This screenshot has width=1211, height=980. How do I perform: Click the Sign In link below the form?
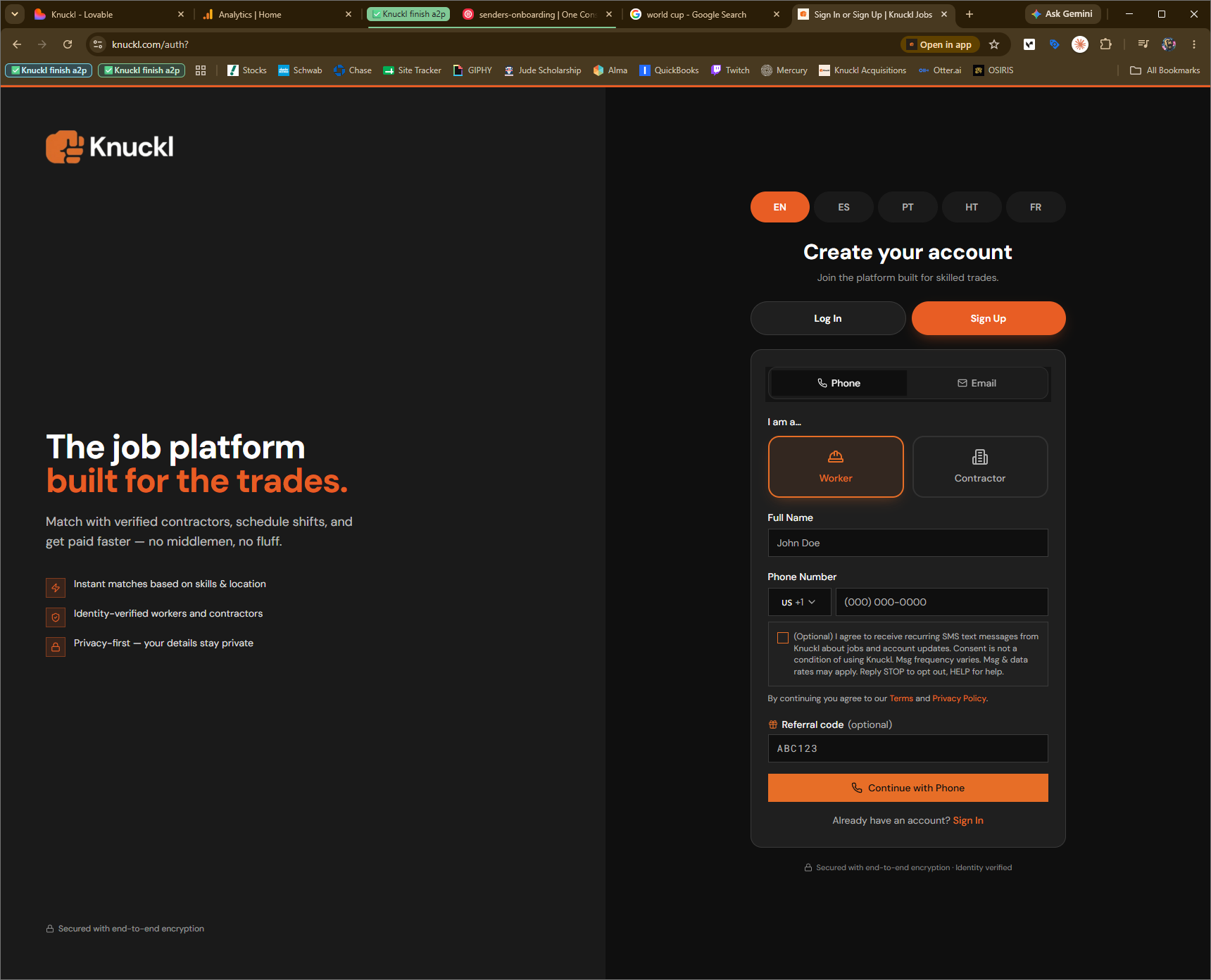point(968,820)
